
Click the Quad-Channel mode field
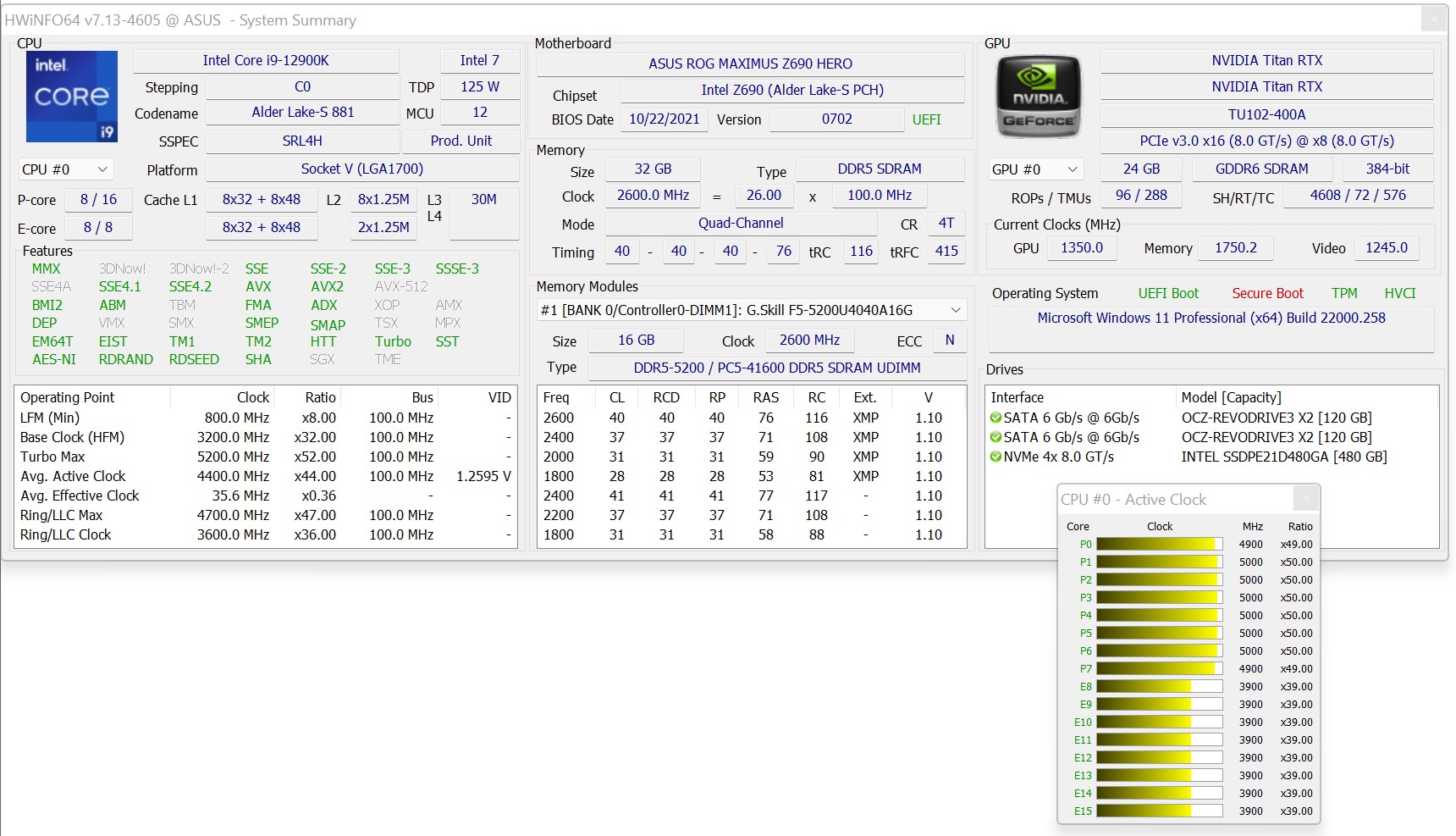point(742,224)
